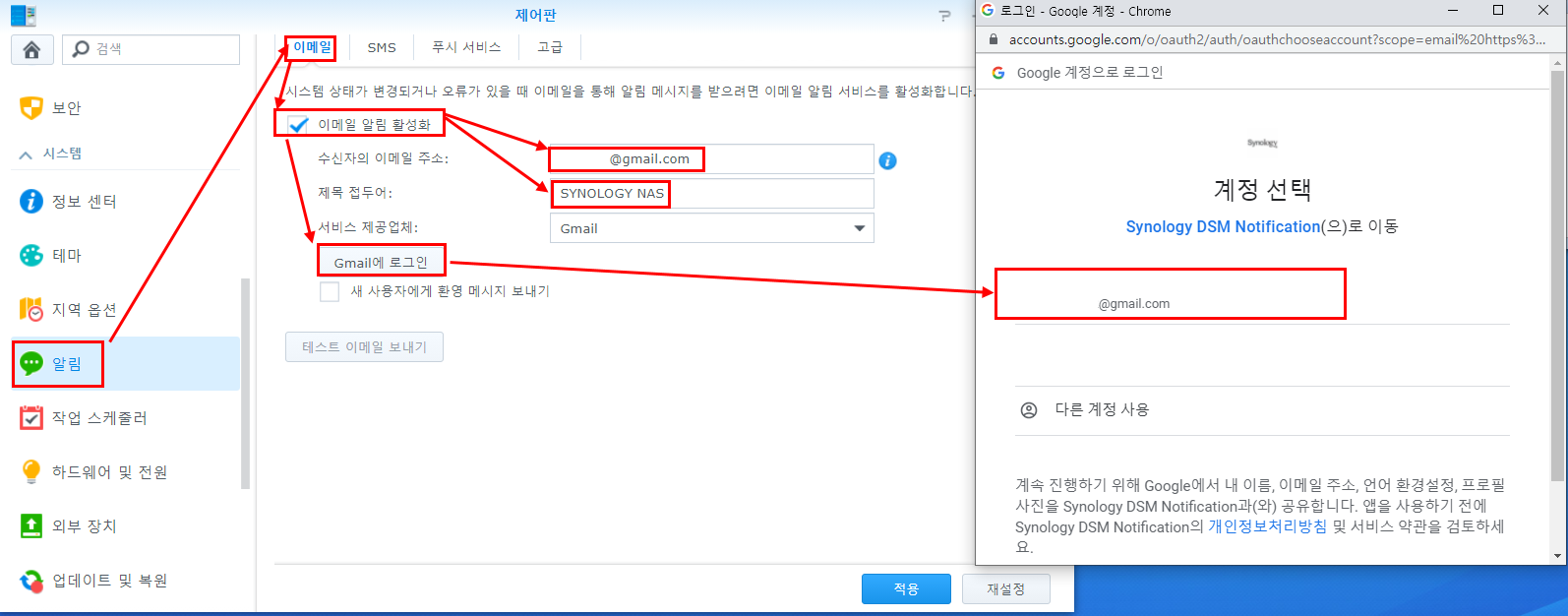This screenshot has width=1568, height=616.
Task: Click subject prefix SYNOLOGY NAS field
Action: (711, 194)
